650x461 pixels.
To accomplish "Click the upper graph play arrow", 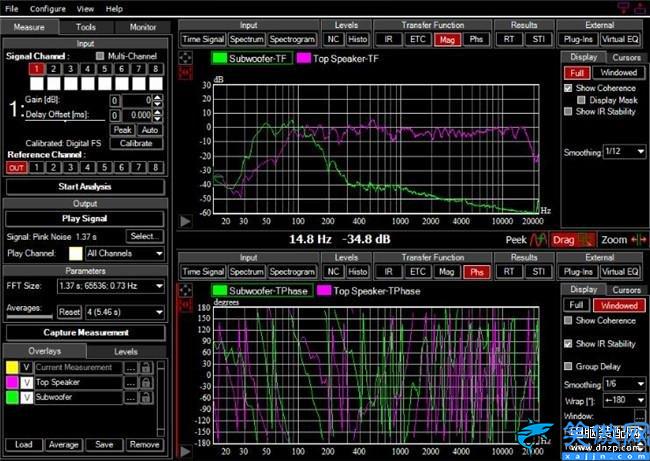I will [x=185, y=221].
